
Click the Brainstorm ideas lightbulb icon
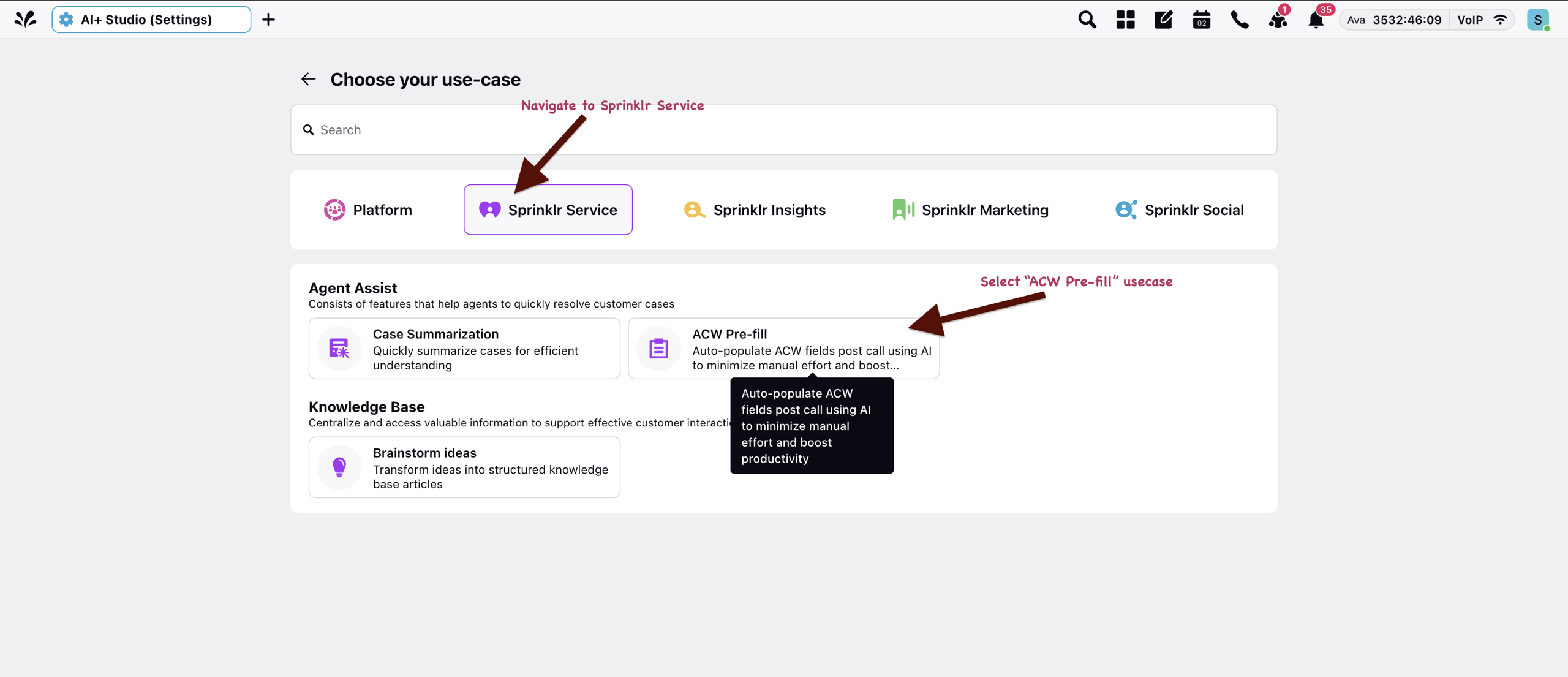[x=339, y=467]
